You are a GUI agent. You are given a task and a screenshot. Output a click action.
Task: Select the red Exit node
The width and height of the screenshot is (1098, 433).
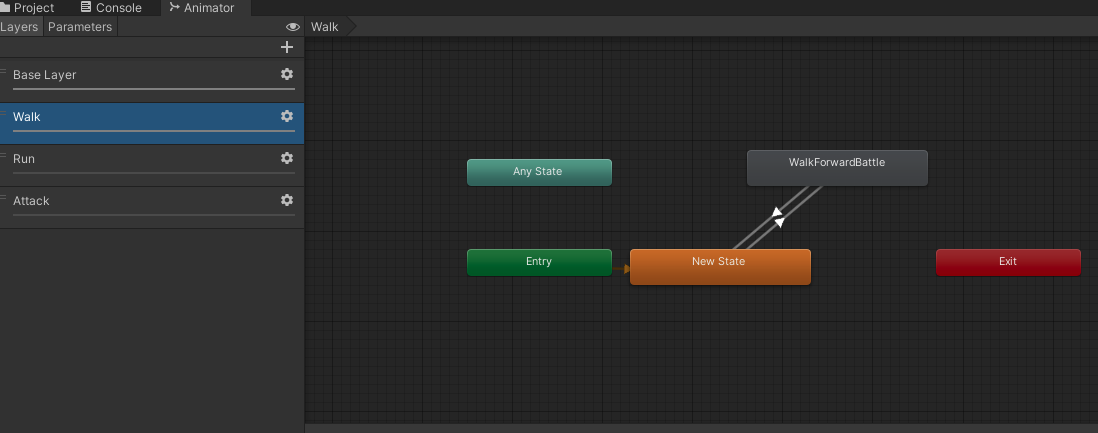1008,262
